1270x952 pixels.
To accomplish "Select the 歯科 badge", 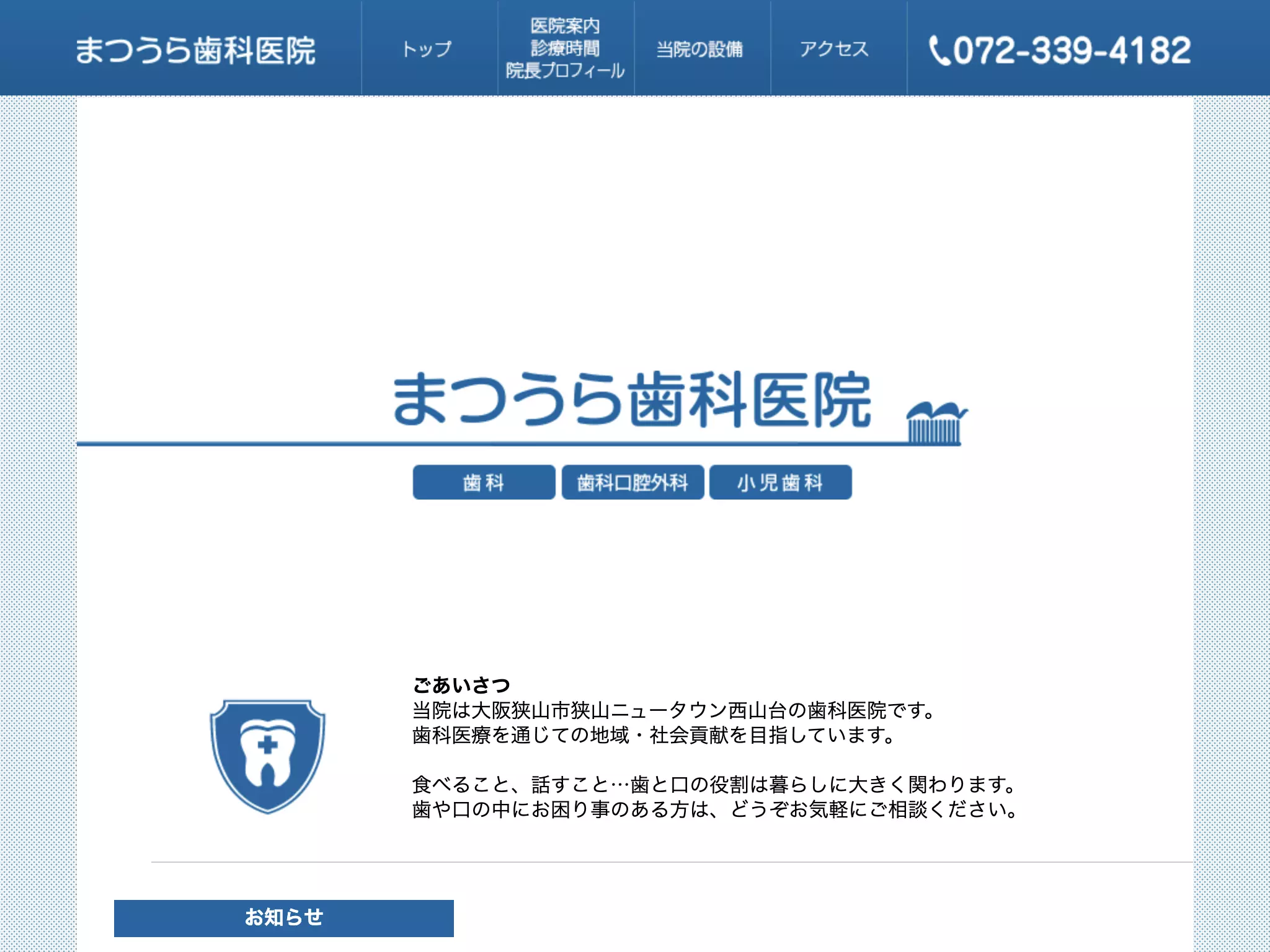I will [484, 482].
